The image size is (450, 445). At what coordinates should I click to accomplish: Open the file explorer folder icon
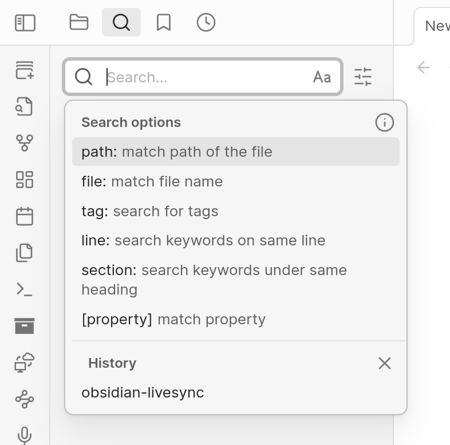(x=79, y=22)
